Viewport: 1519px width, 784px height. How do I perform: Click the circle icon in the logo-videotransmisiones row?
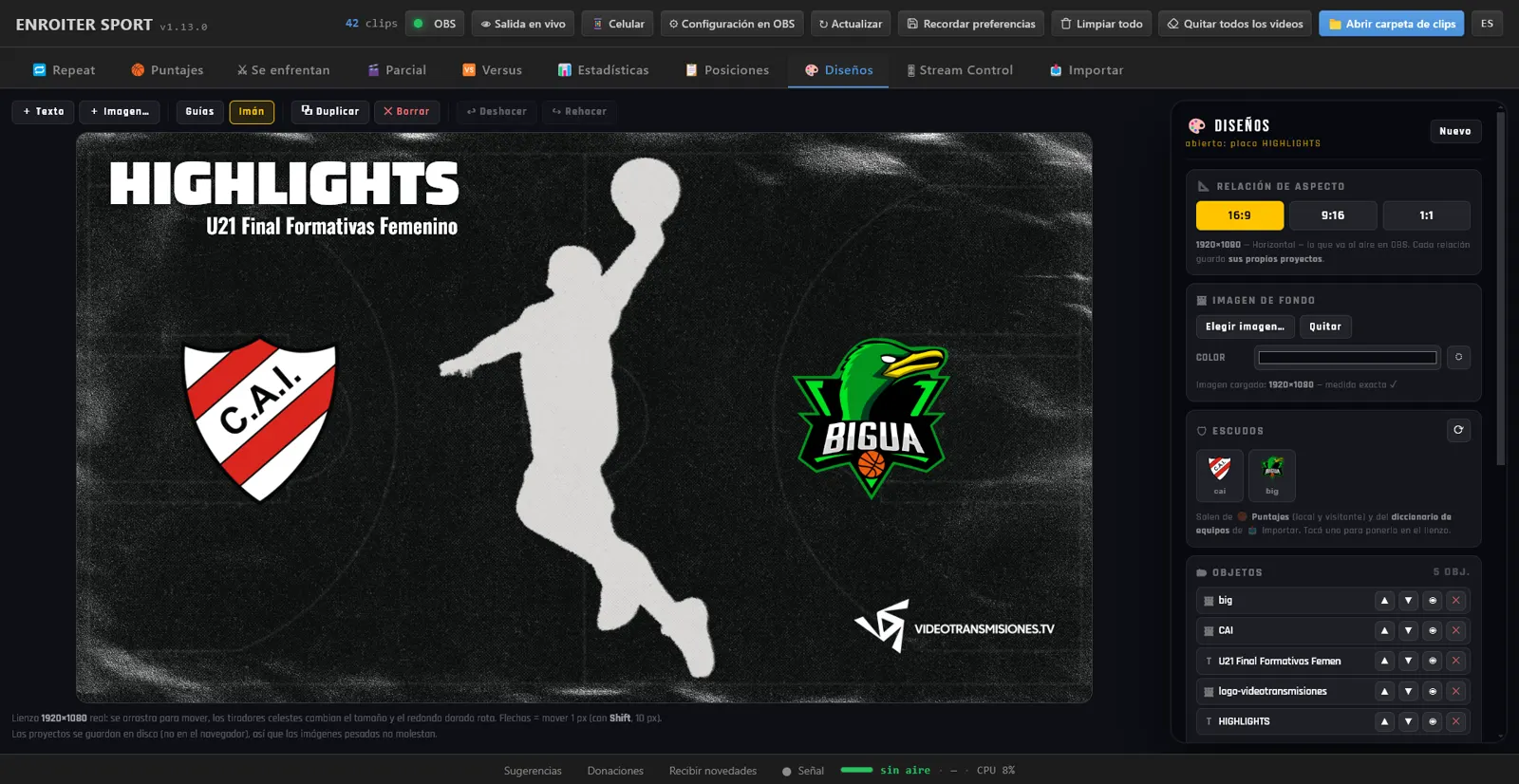pyautogui.click(x=1432, y=692)
